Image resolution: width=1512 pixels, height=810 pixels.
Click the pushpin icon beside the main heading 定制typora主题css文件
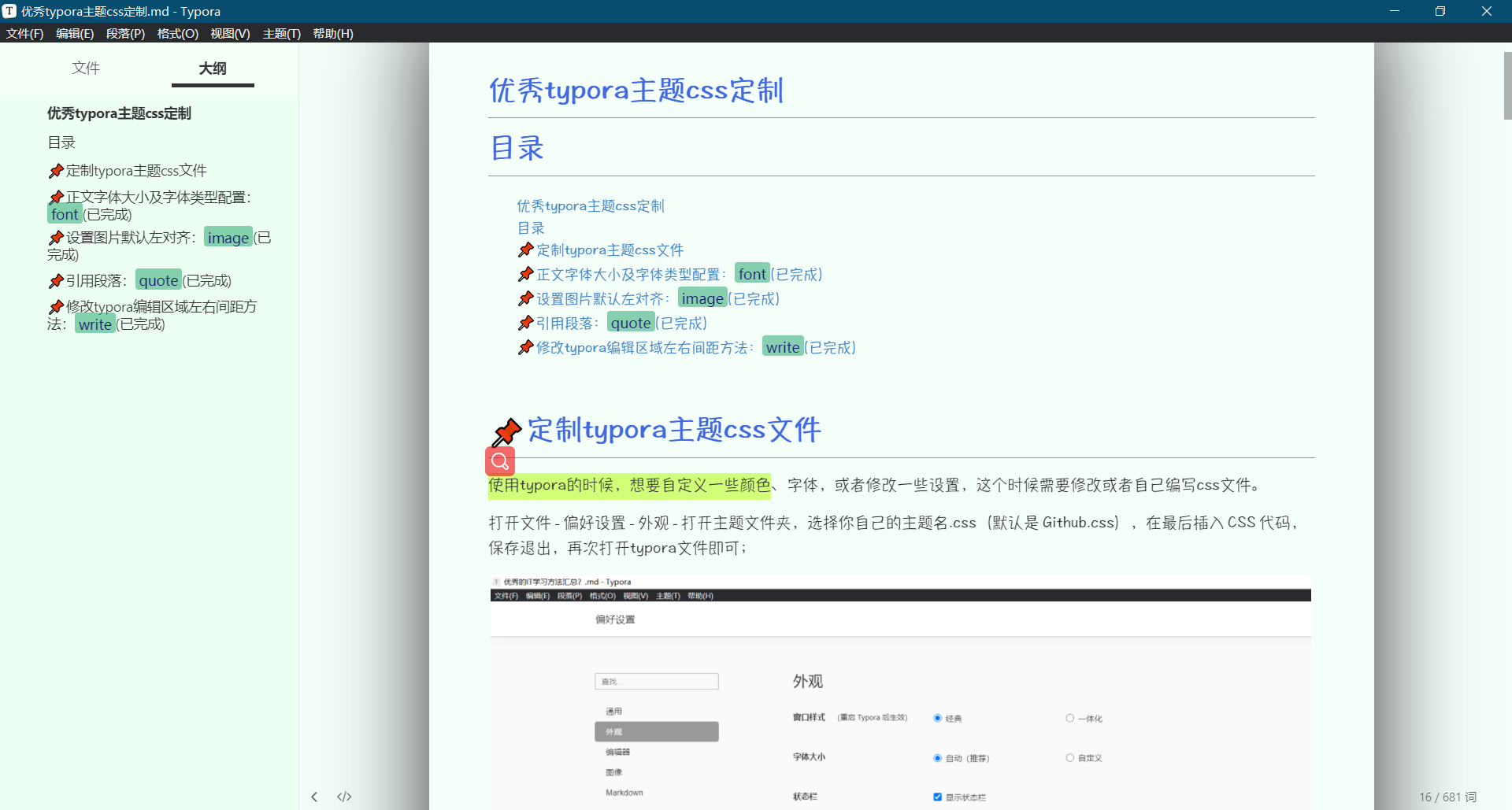click(x=507, y=431)
